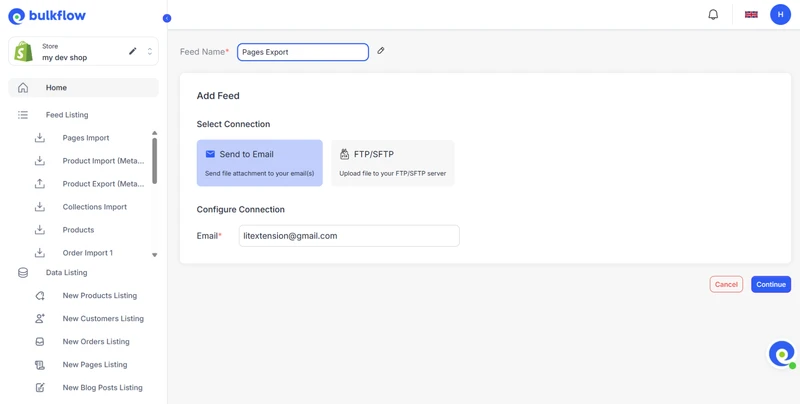Viewport: 800px width, 404px height.
Task: Click the Home house icon
Action: pos(23,88)
